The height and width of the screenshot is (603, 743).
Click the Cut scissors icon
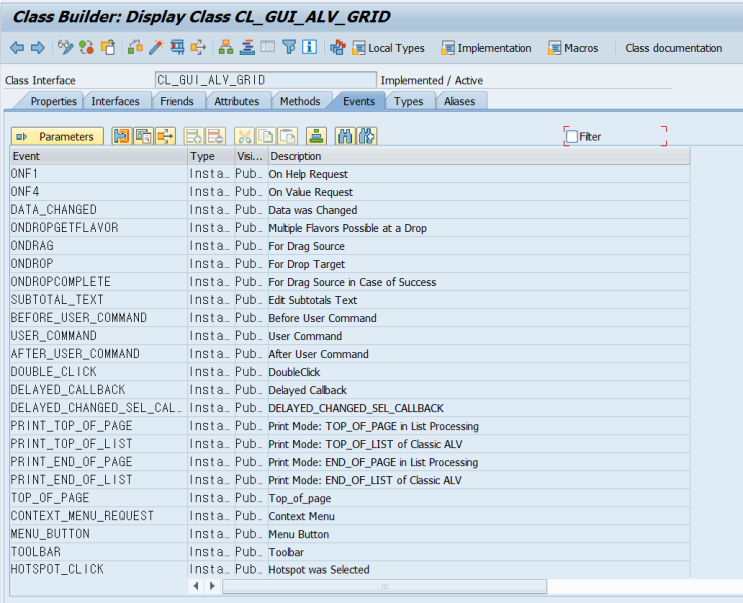click(x=245, y=136)
